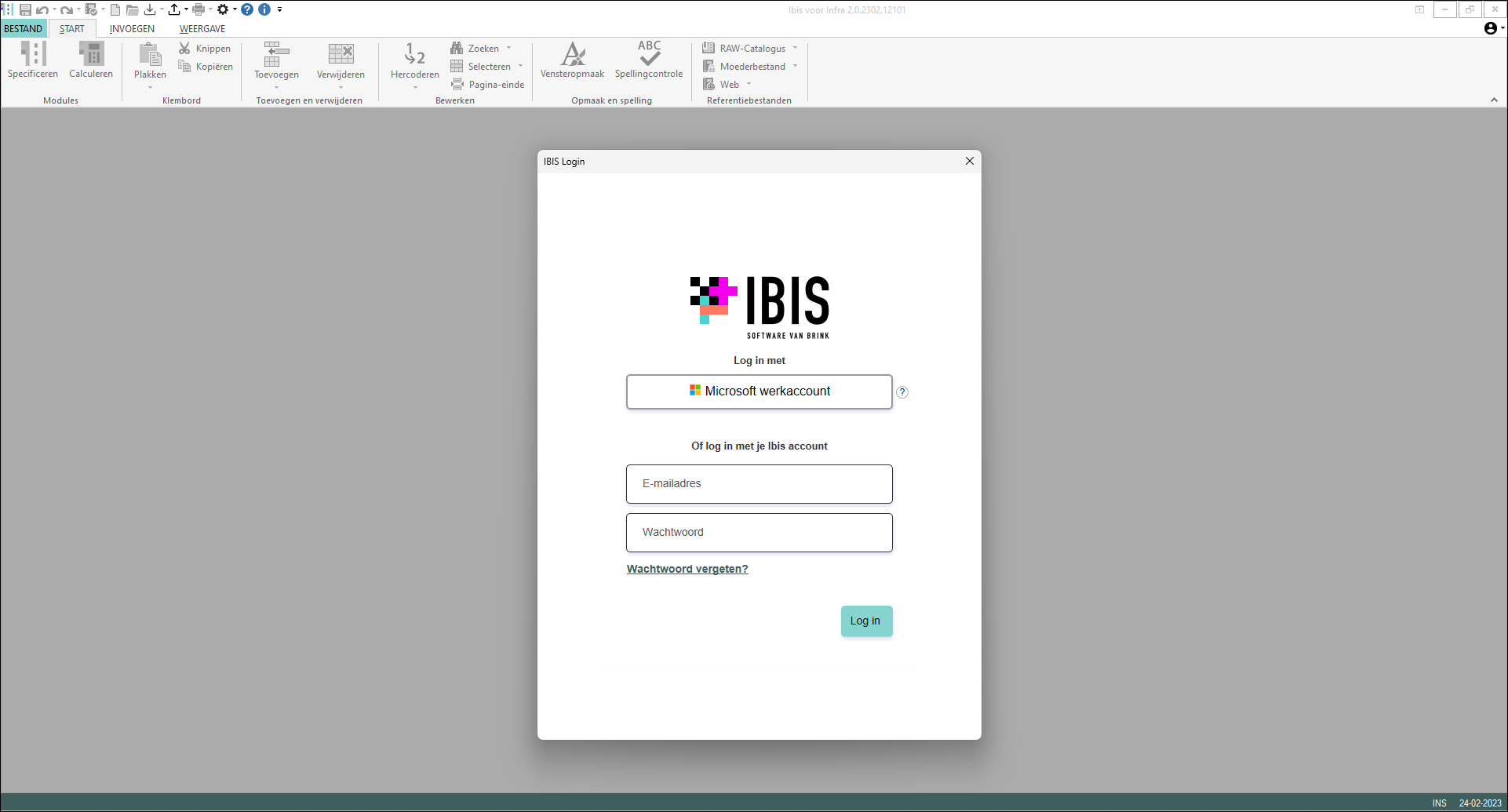
Task: Switch to the WEERGAVE ribbon tab
Action: tap(202, 28)
